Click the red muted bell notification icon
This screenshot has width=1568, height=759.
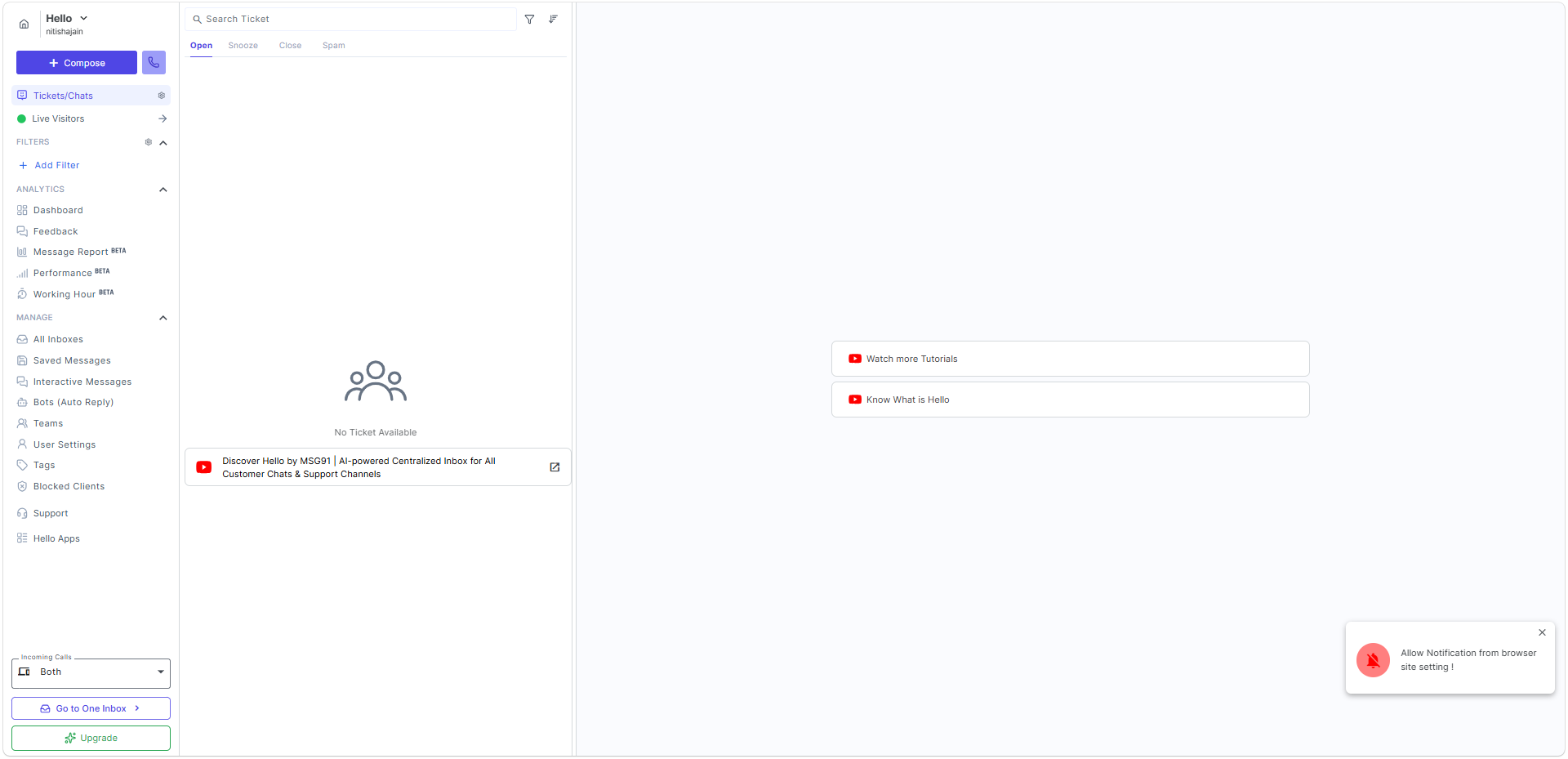point(1373,660)
